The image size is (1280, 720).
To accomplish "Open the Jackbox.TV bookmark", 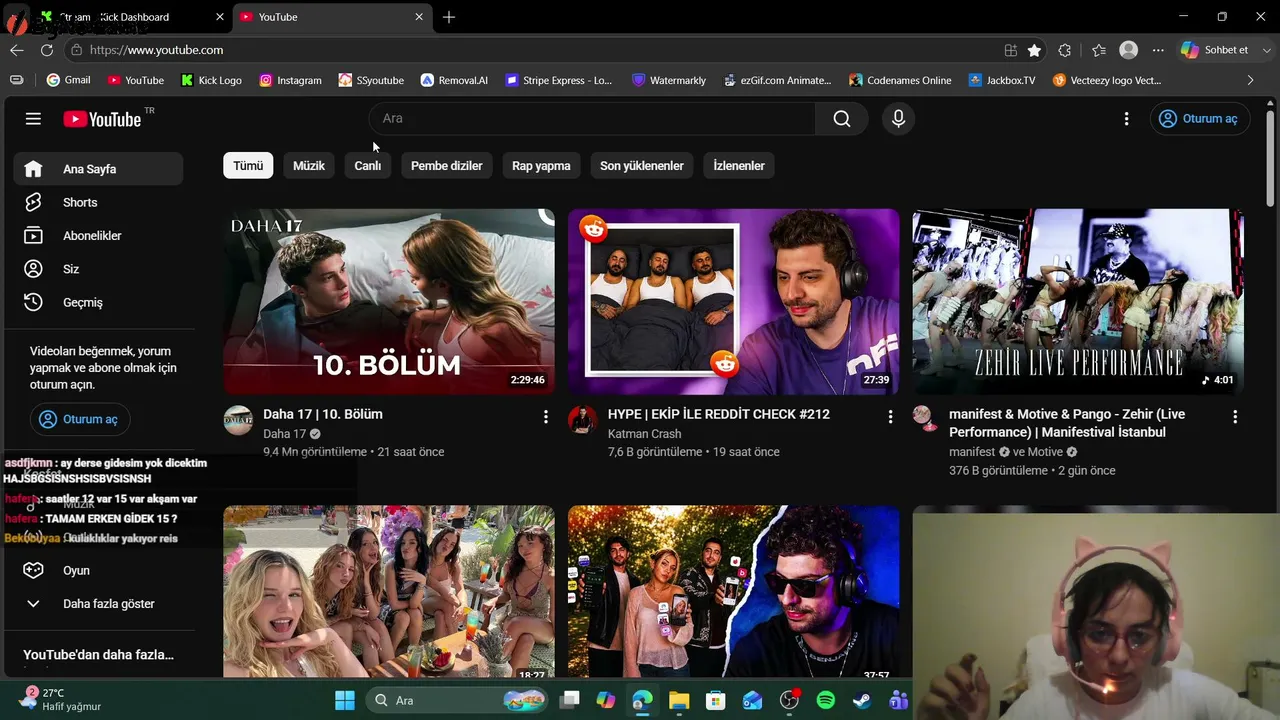I will pos(1002,80).
